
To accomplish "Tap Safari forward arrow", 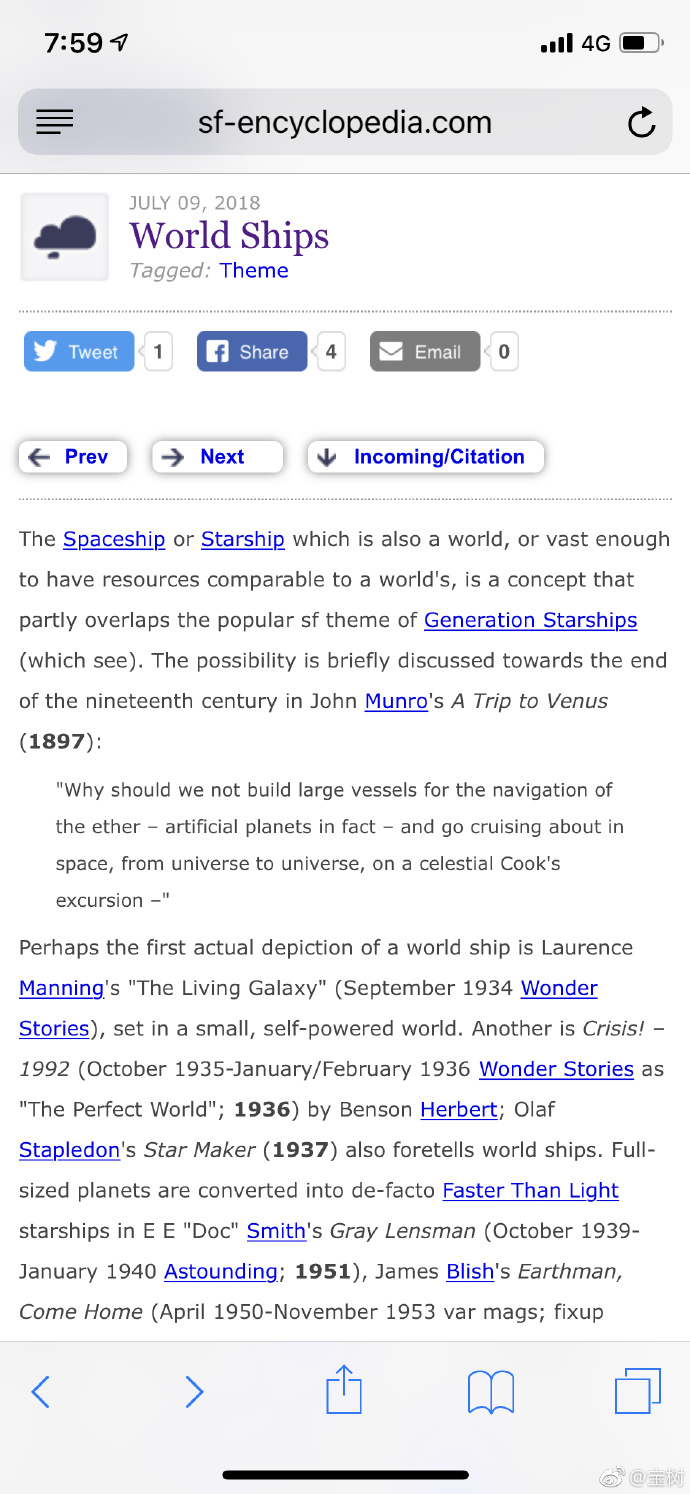I will coord(194,1391).
